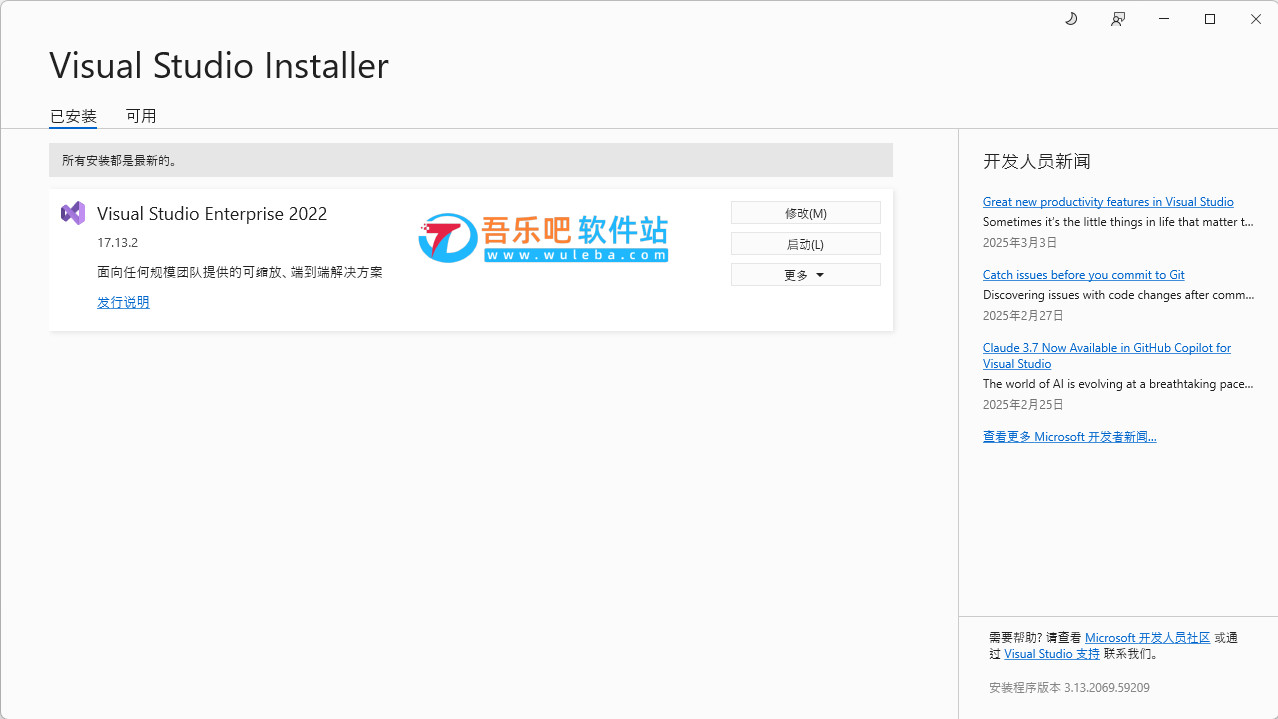Click the 开发人员新闻 heading

pyautogui.click(x=1037, y=161)
